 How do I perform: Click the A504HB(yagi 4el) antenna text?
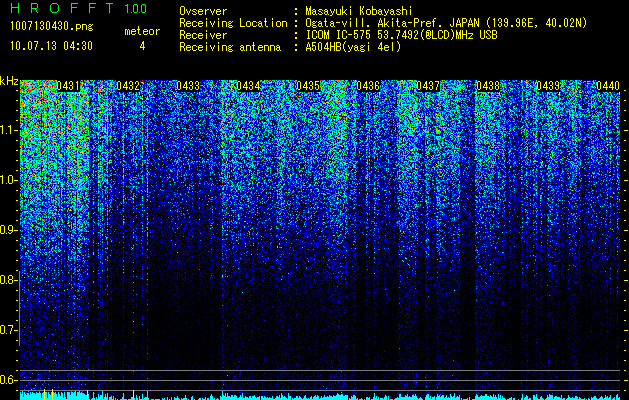pos(353,47)
